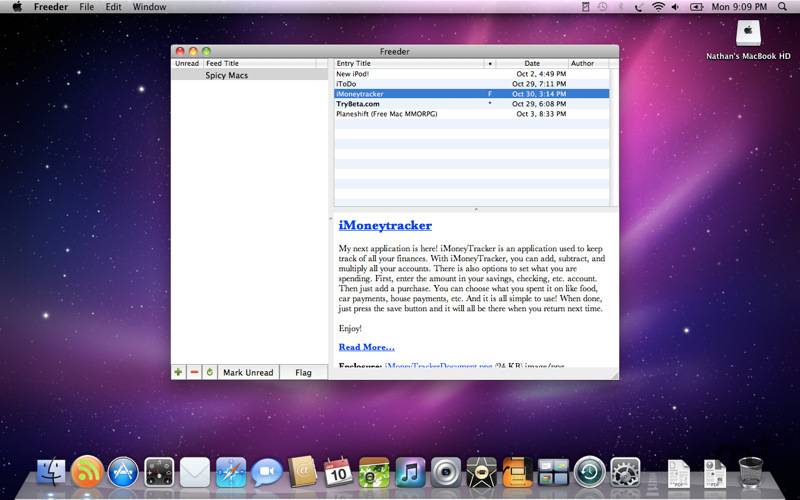Click the unread dot in TryBeta.com row
This screenshot has width=800, height=500.
(490, 103)
